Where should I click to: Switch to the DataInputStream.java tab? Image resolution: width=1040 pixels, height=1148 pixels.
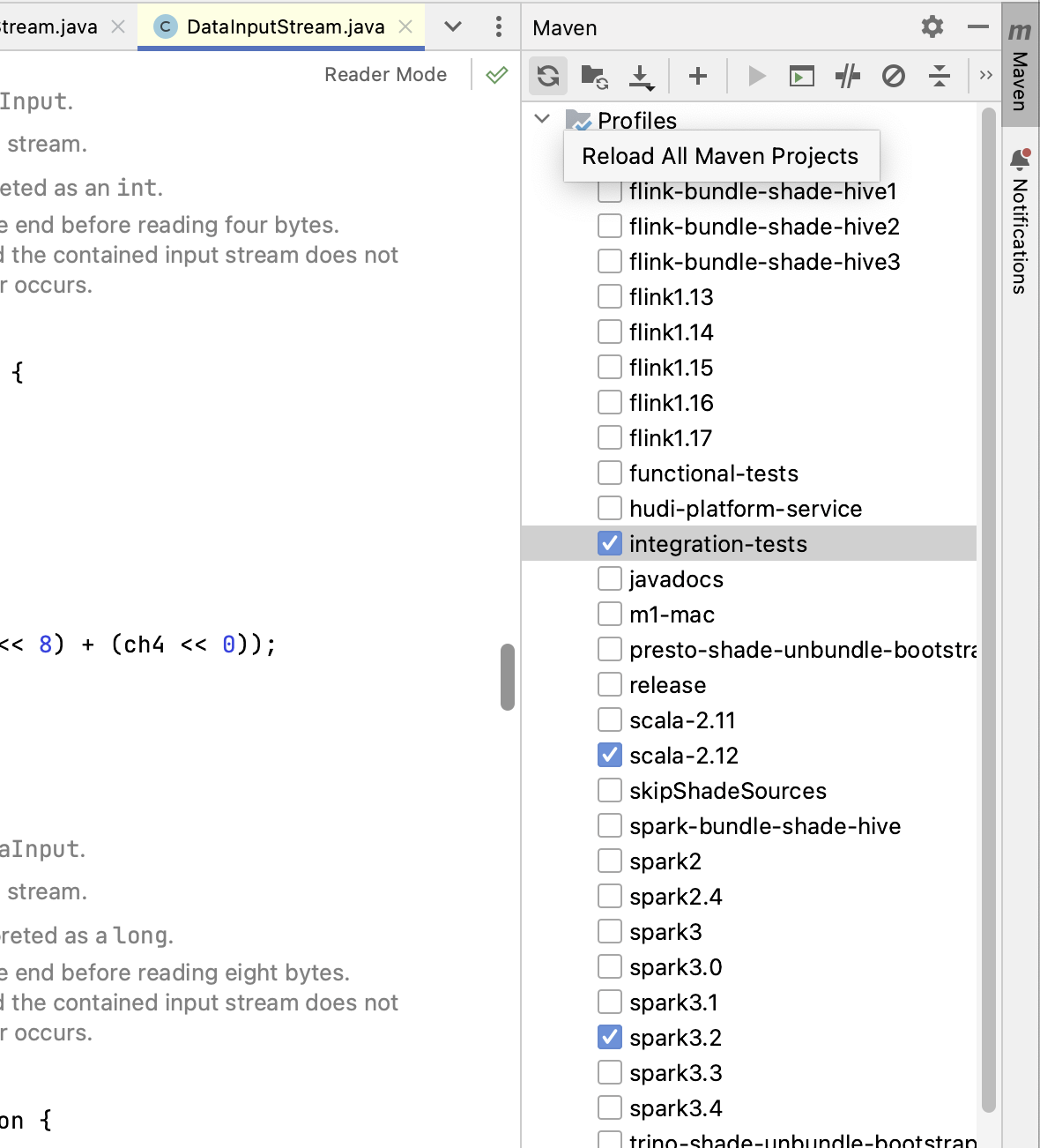tap(285, 27)
